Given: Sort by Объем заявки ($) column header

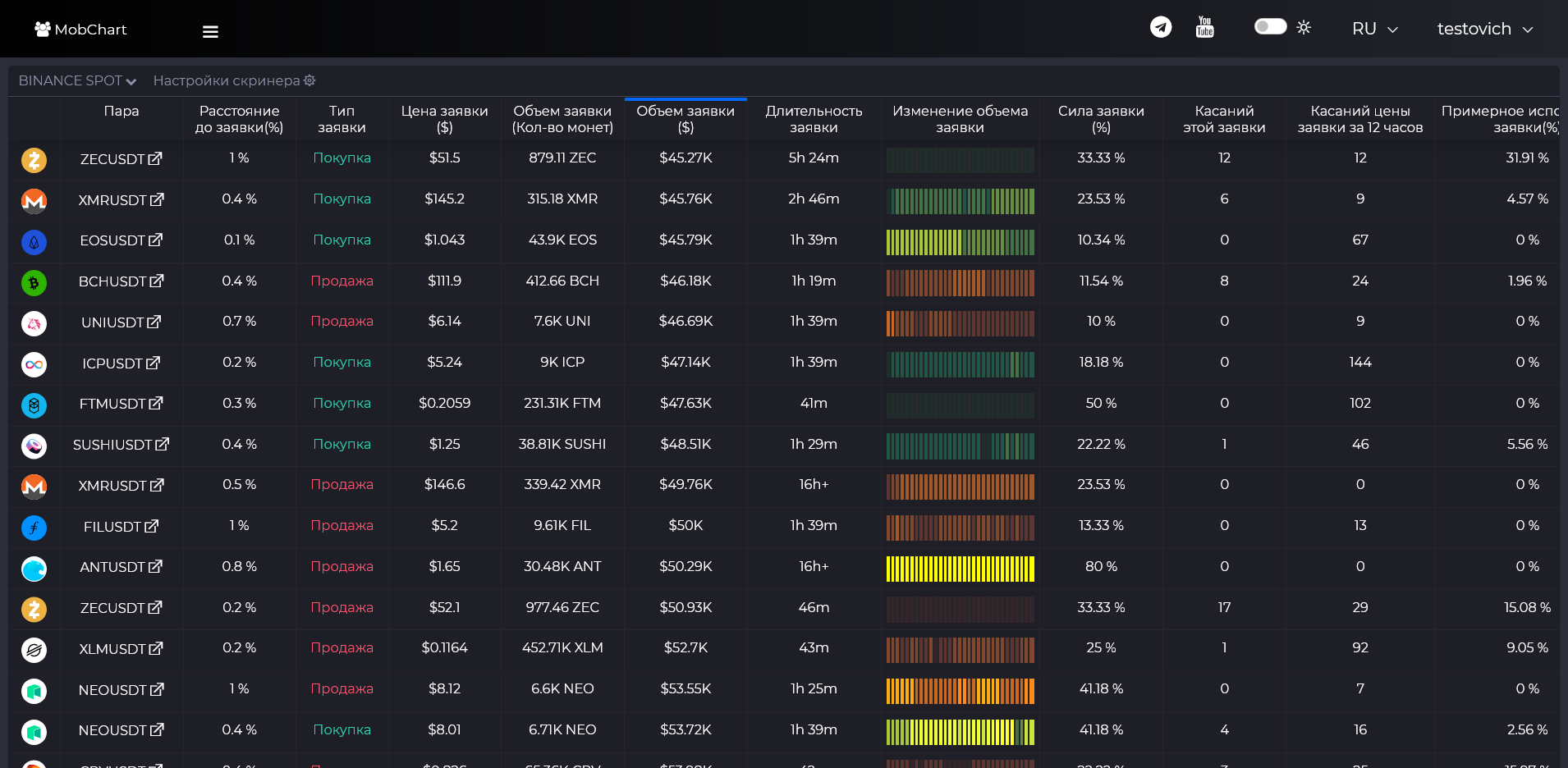Looking at the screenshot, I should point(685,119).
